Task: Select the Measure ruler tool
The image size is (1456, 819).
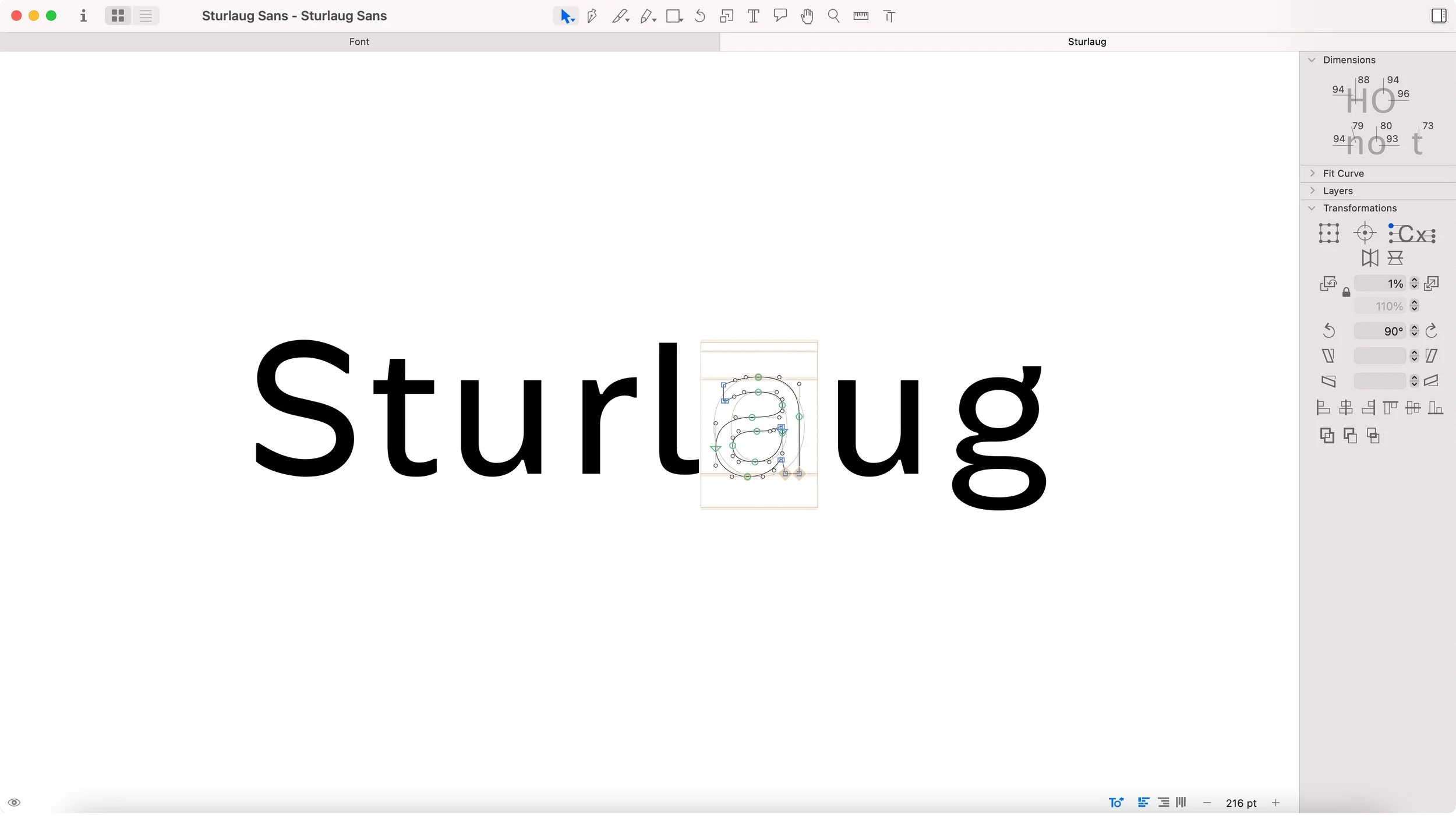Action: 860,16
